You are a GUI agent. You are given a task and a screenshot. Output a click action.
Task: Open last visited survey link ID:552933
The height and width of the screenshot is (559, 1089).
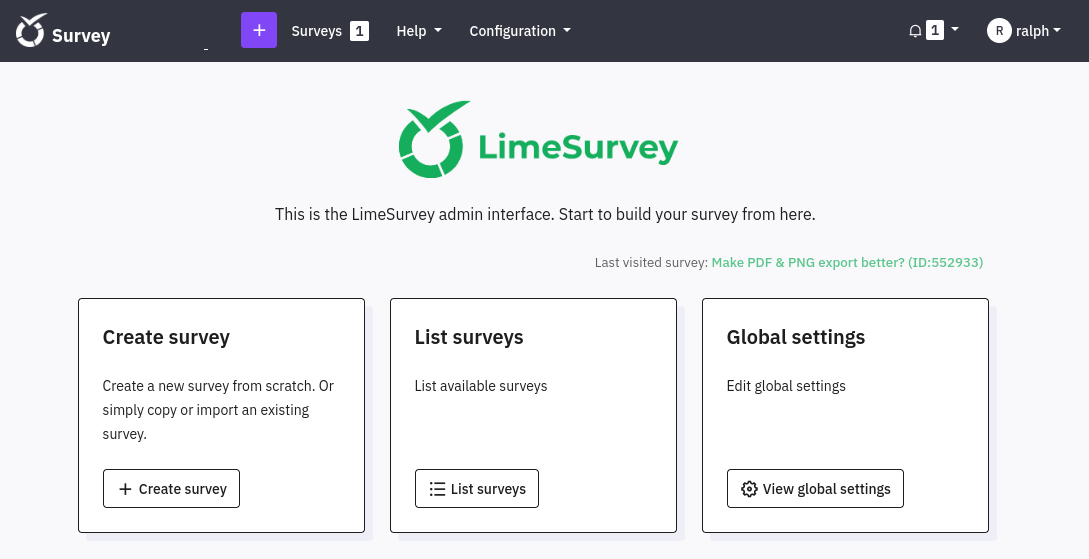(x=847, y=262)
